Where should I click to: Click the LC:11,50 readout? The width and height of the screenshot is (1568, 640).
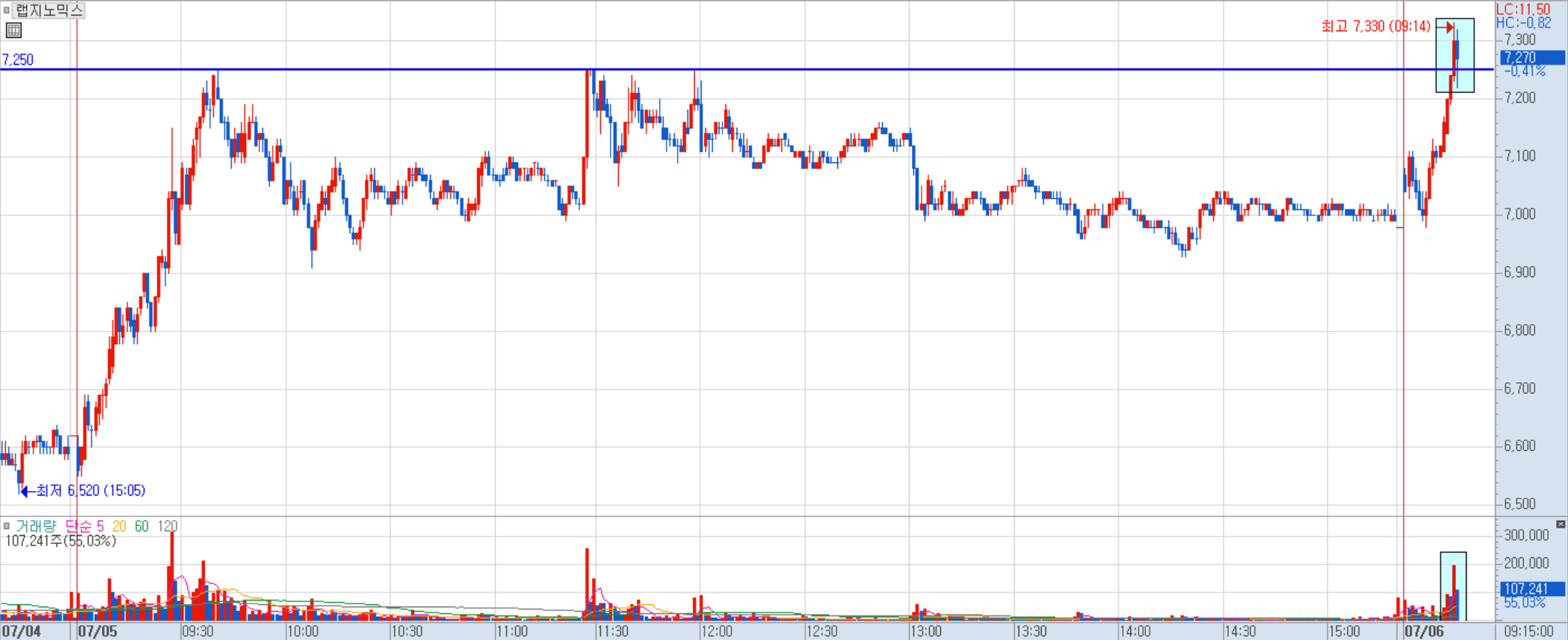(x=1523, y=9)
